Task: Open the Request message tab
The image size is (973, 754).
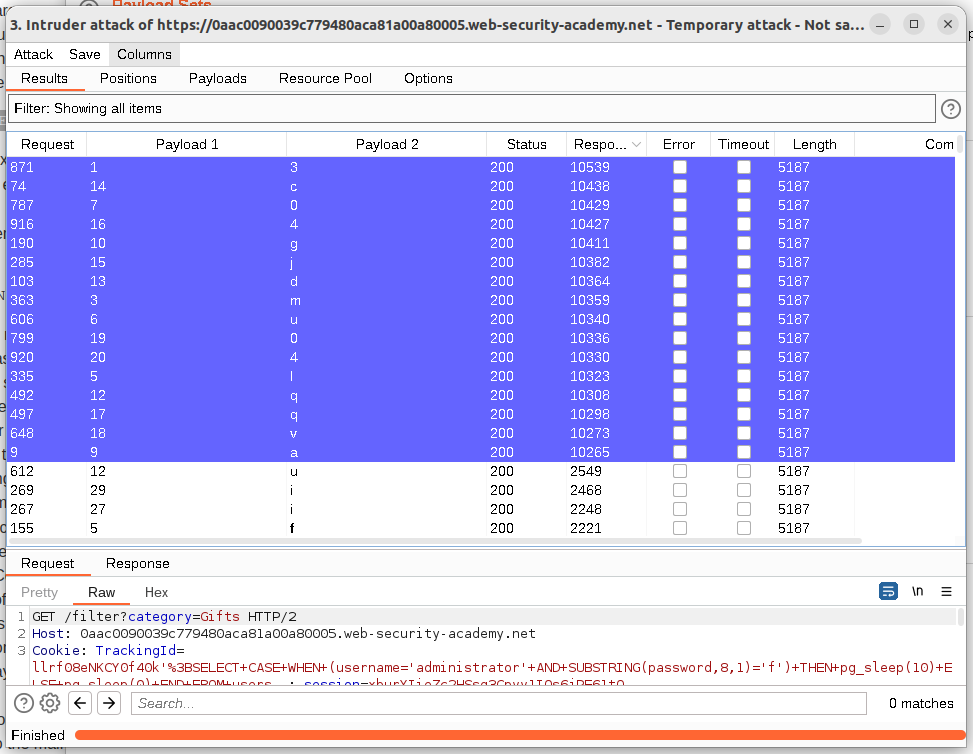Action: [47, 563]
